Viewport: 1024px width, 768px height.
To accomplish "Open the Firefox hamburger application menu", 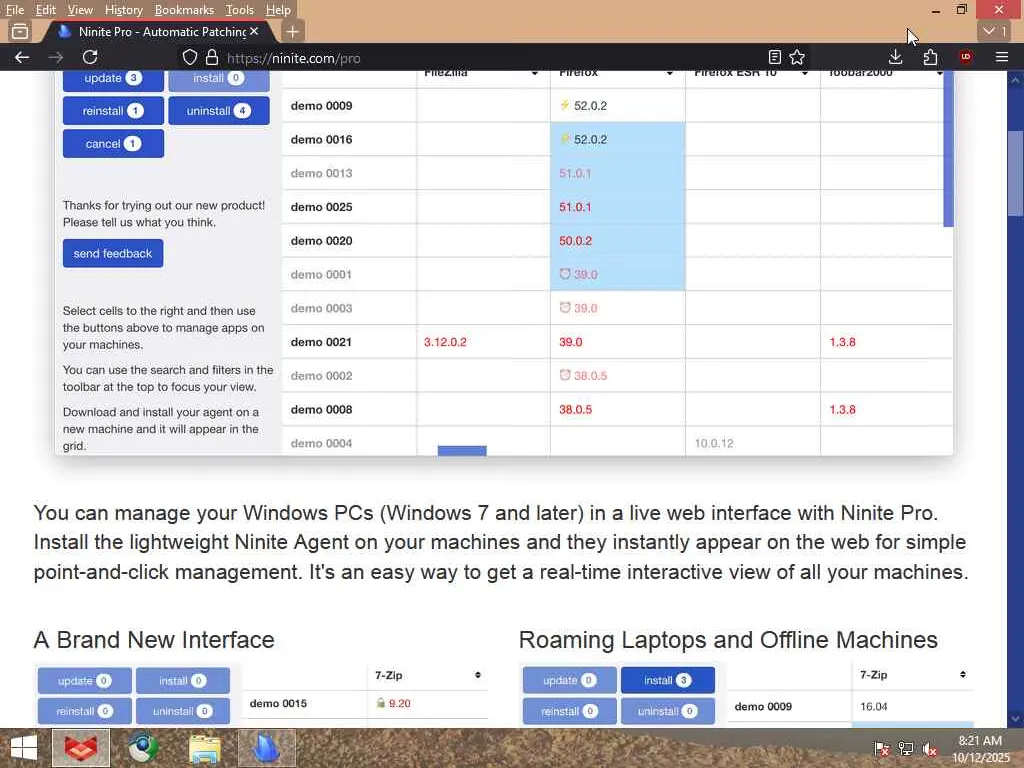I will point(1002,57).
